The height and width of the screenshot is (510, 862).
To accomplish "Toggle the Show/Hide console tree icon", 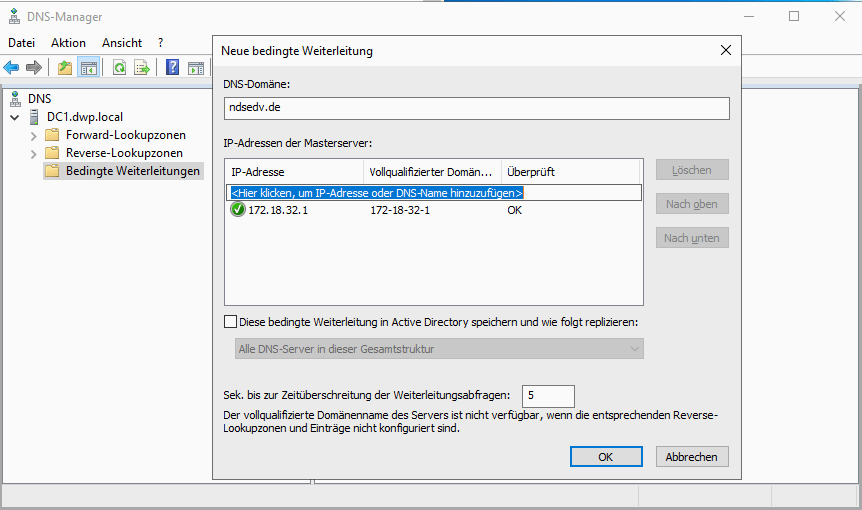I will point(88,67).
